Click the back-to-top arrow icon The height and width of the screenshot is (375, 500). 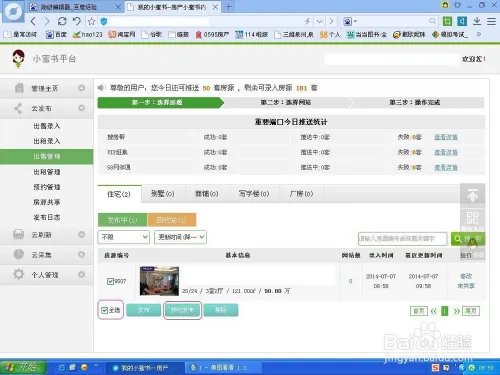click(x=473, y=195)
